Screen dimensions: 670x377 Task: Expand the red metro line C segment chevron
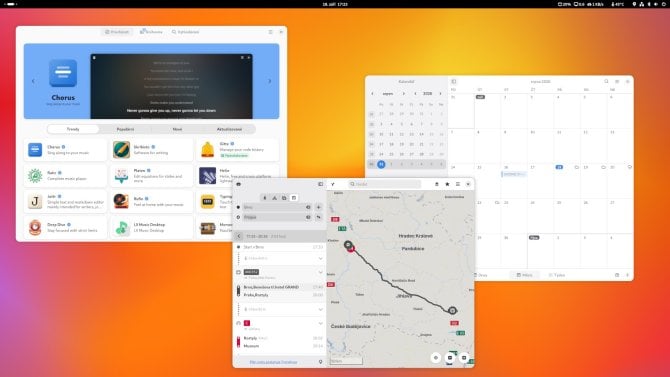tap(320, 324)
